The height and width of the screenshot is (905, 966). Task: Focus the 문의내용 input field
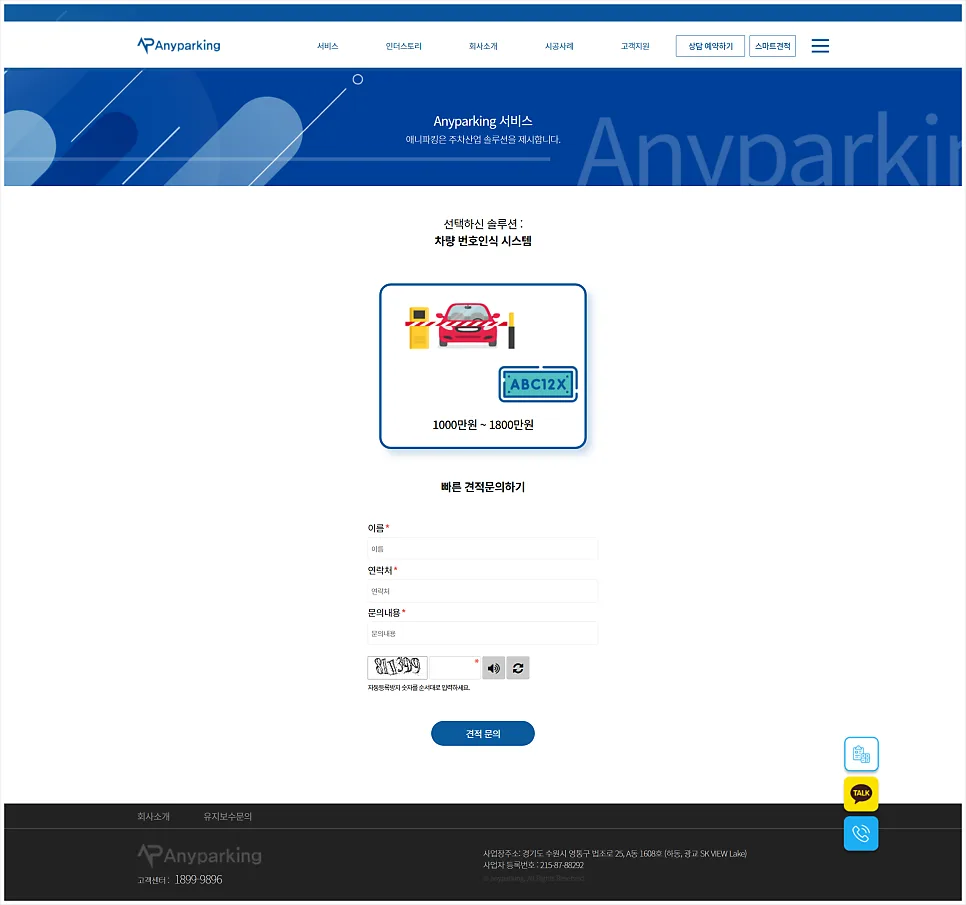(x=482, y=633)
